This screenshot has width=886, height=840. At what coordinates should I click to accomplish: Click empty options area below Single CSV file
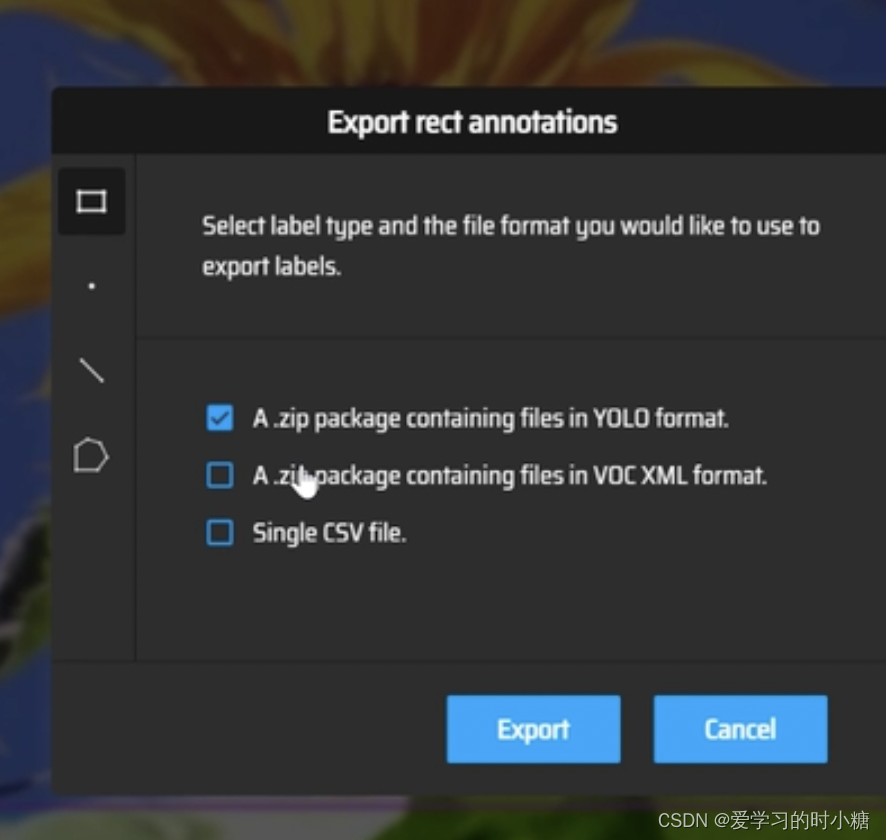[509, 604]
